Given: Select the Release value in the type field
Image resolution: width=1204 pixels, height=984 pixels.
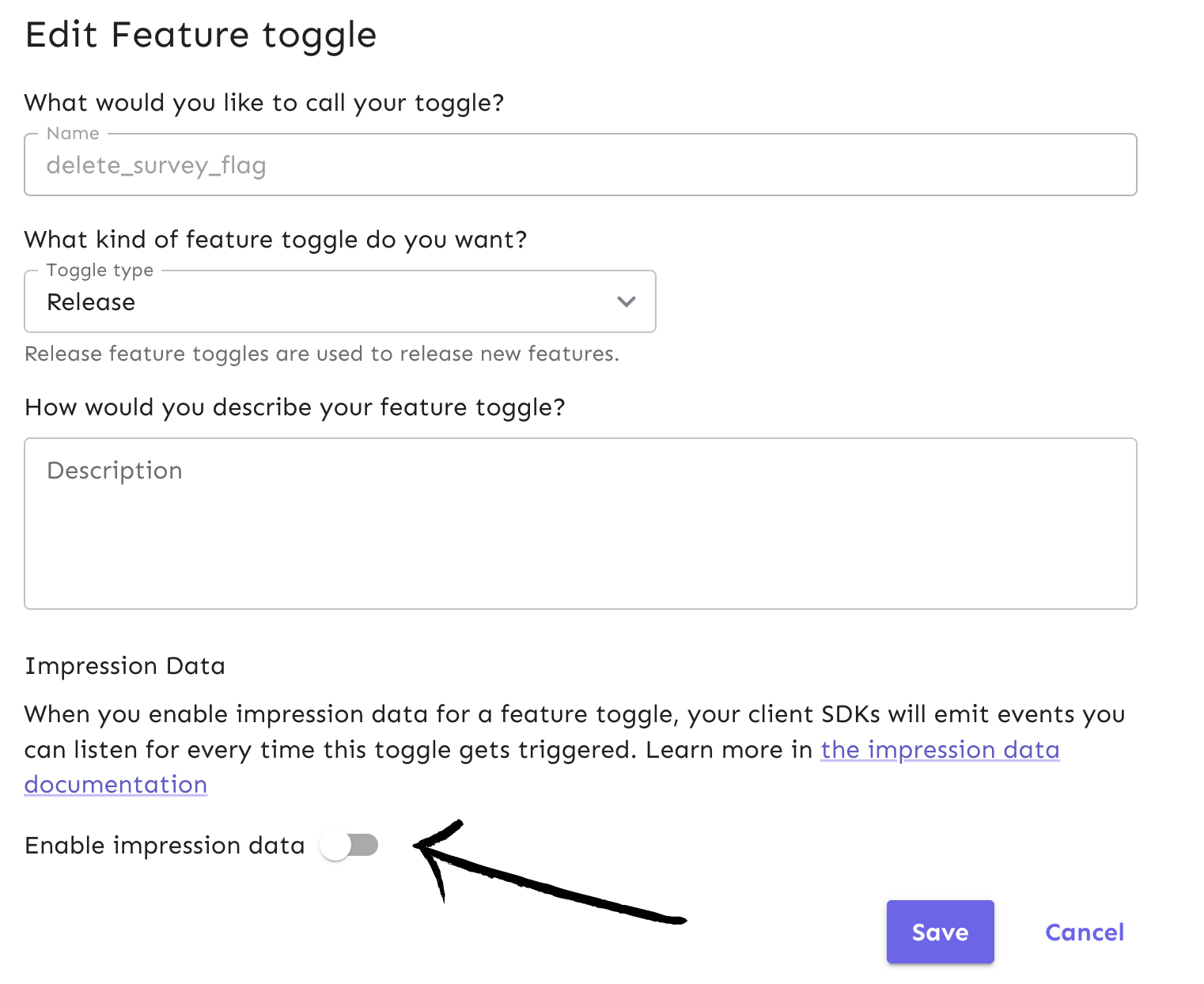Looking at the screenshot, I should pos(91,301).
